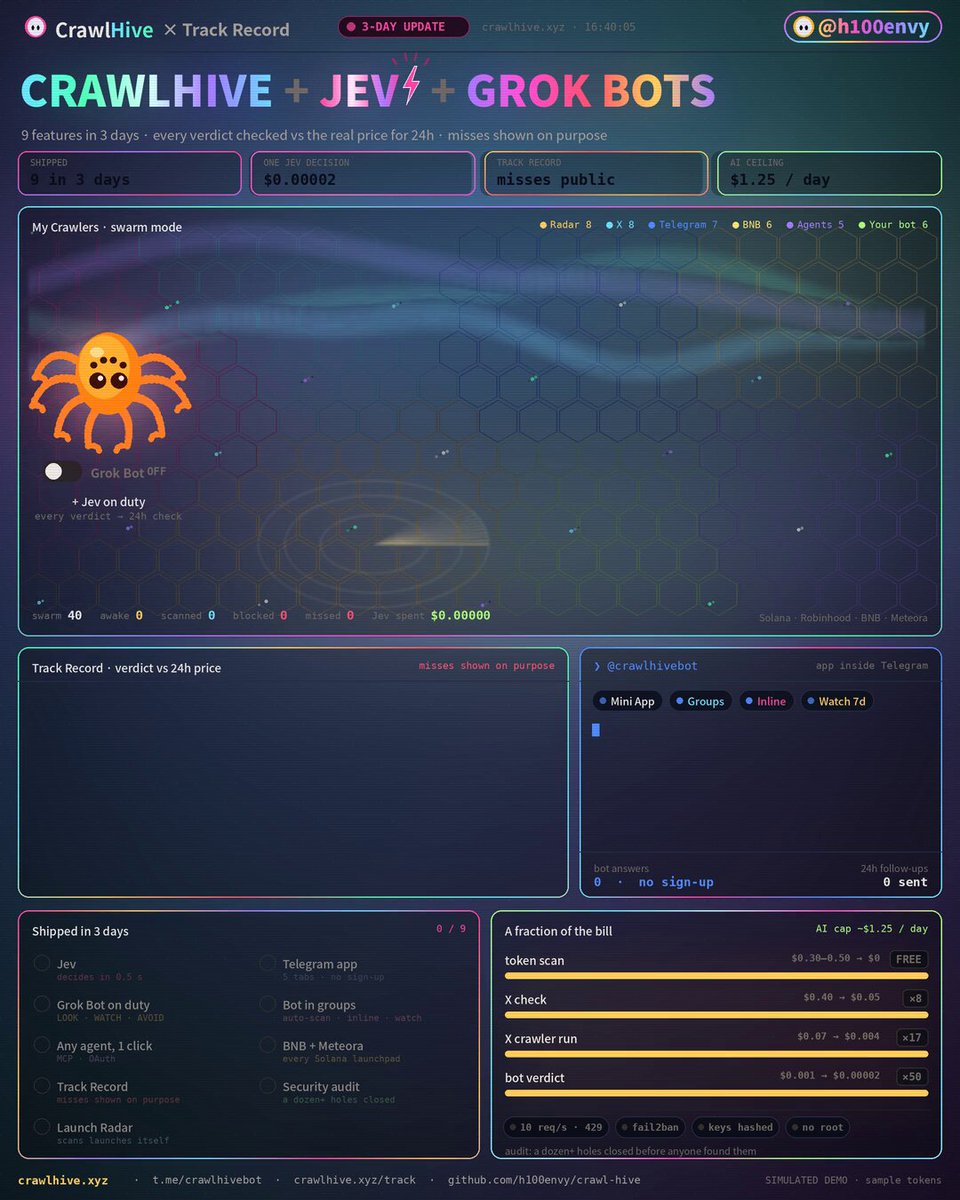Click the @crawlhivebot handle text
960x1200 pixels.
653,666
